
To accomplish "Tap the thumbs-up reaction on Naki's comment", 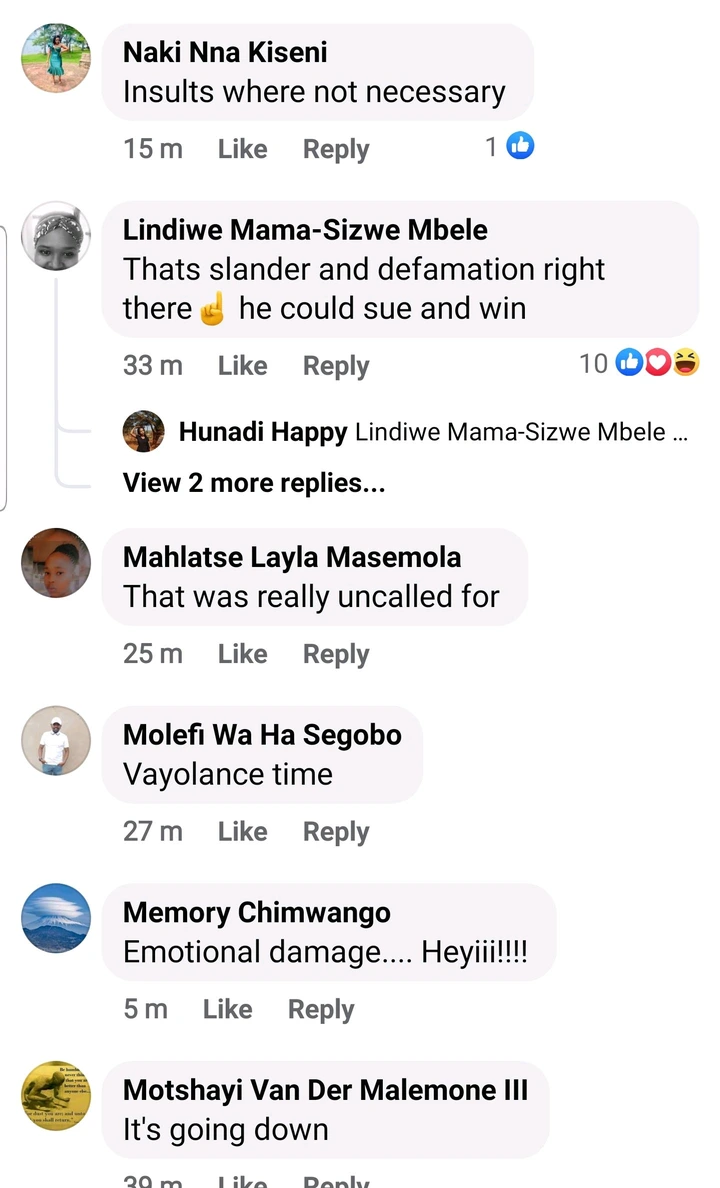I will [520, 147].
